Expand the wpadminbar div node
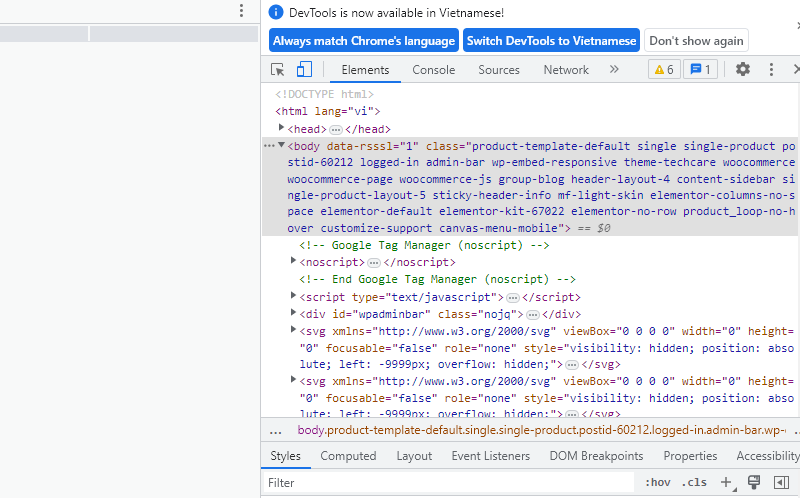The image size is (800, 498). point(294,313)
